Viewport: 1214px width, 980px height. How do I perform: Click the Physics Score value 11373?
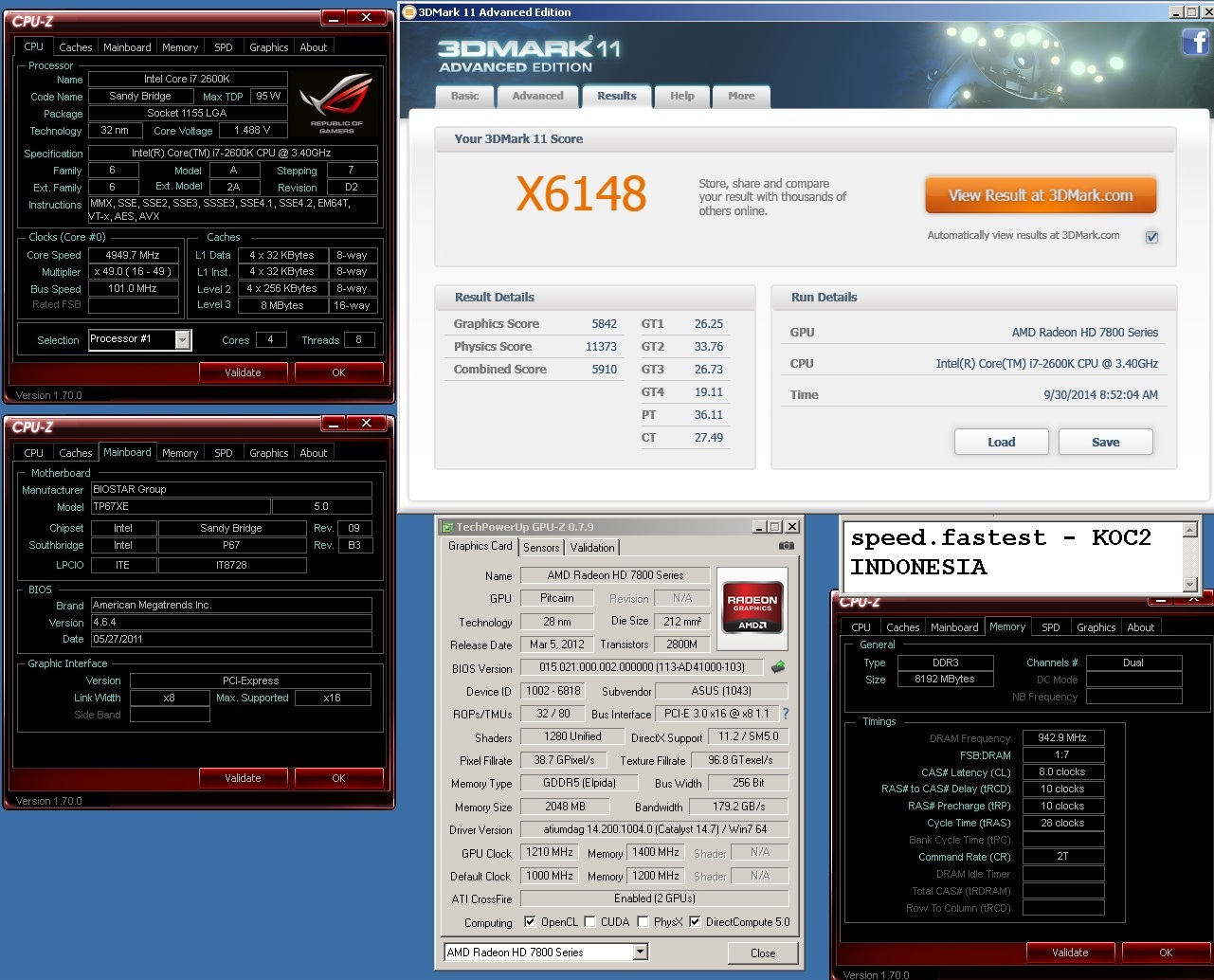coord(601,346)
